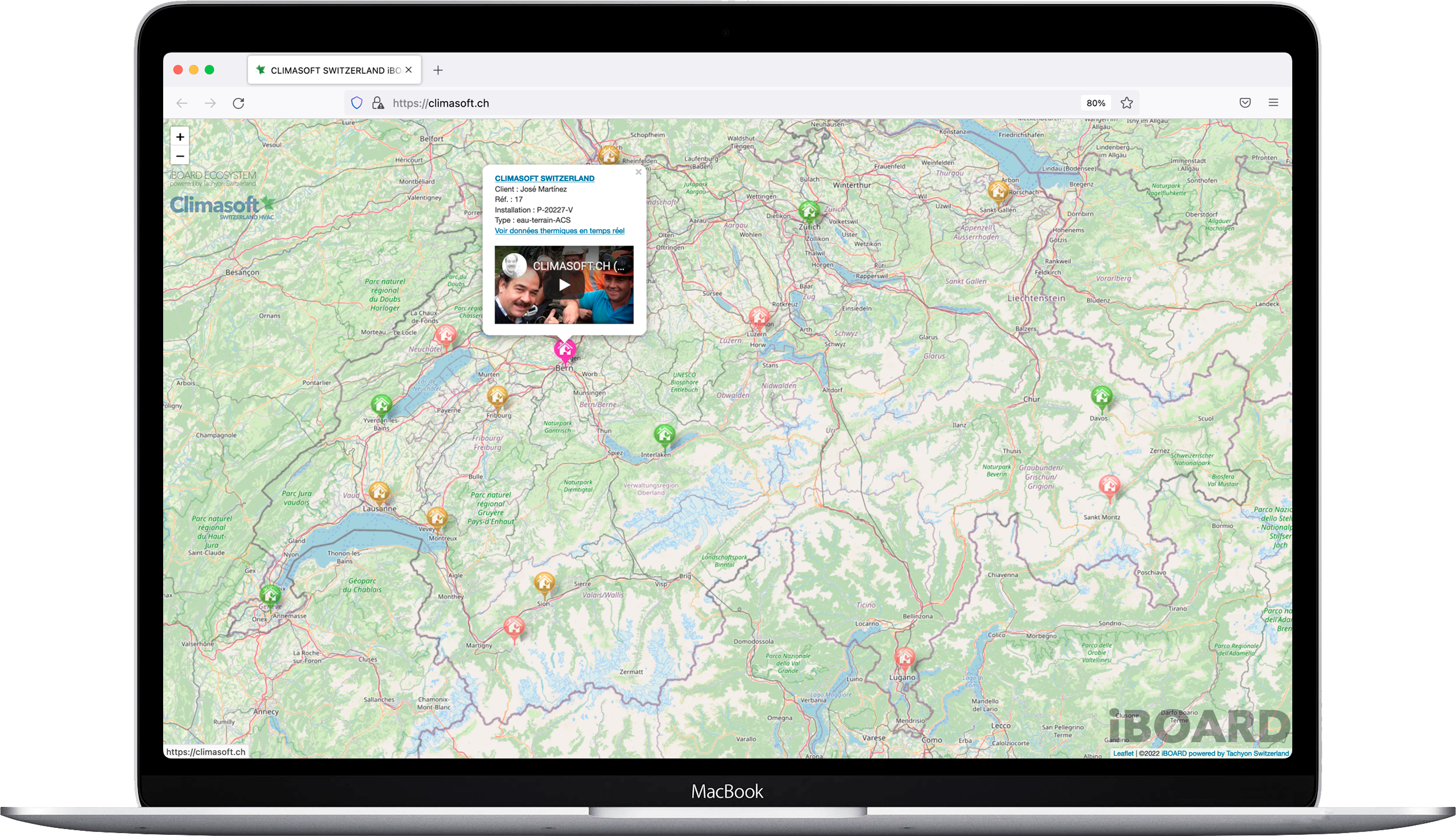The height and width of the screenshot is (836, 1456).
Task: Open iBOARD powered by Tachyon Switzerland link
Action: pyautogui.click(x=1225, y=753)
